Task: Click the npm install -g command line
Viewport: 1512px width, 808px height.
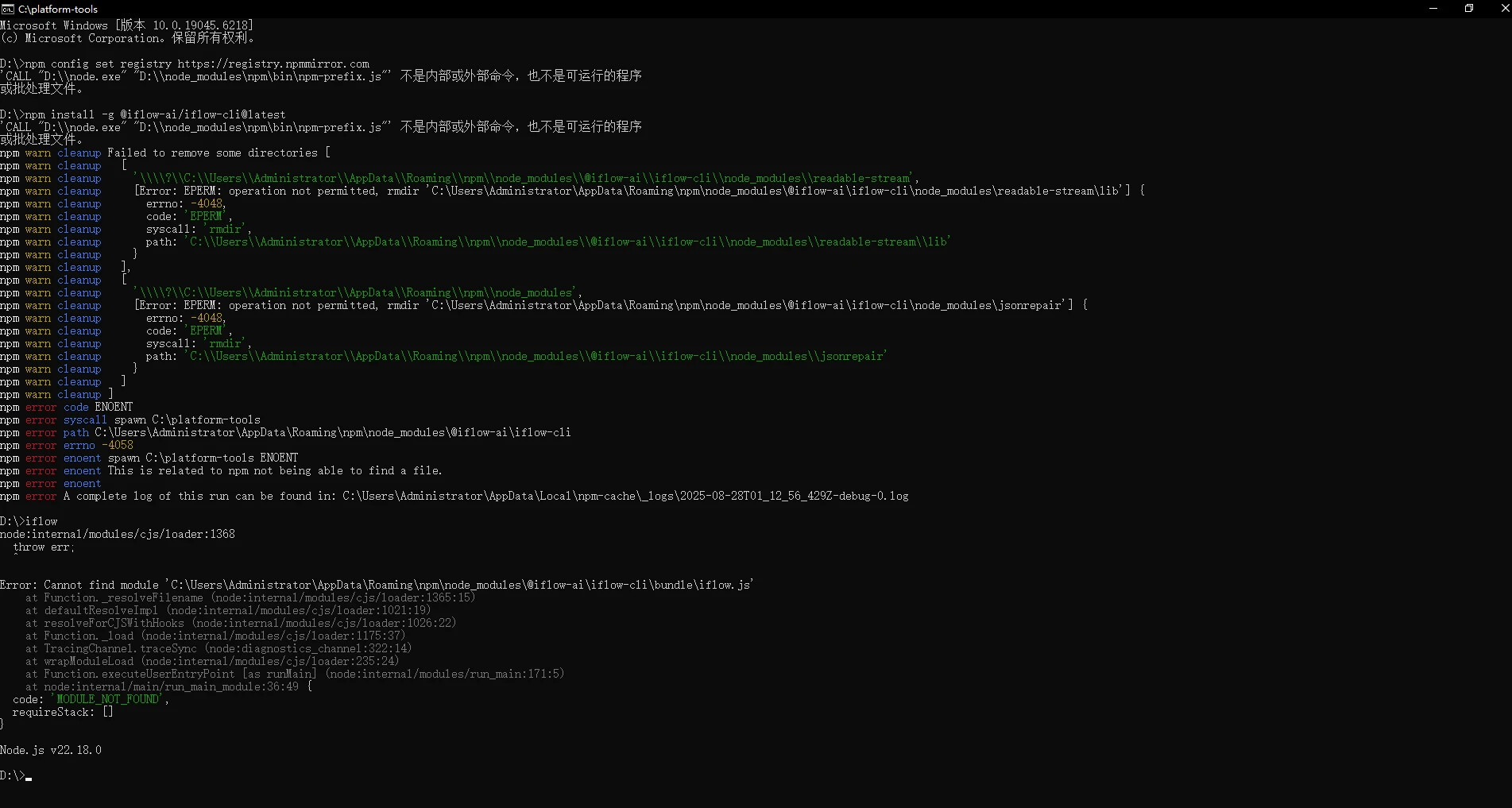Action: pyautogui.click(x=143, y=114)
